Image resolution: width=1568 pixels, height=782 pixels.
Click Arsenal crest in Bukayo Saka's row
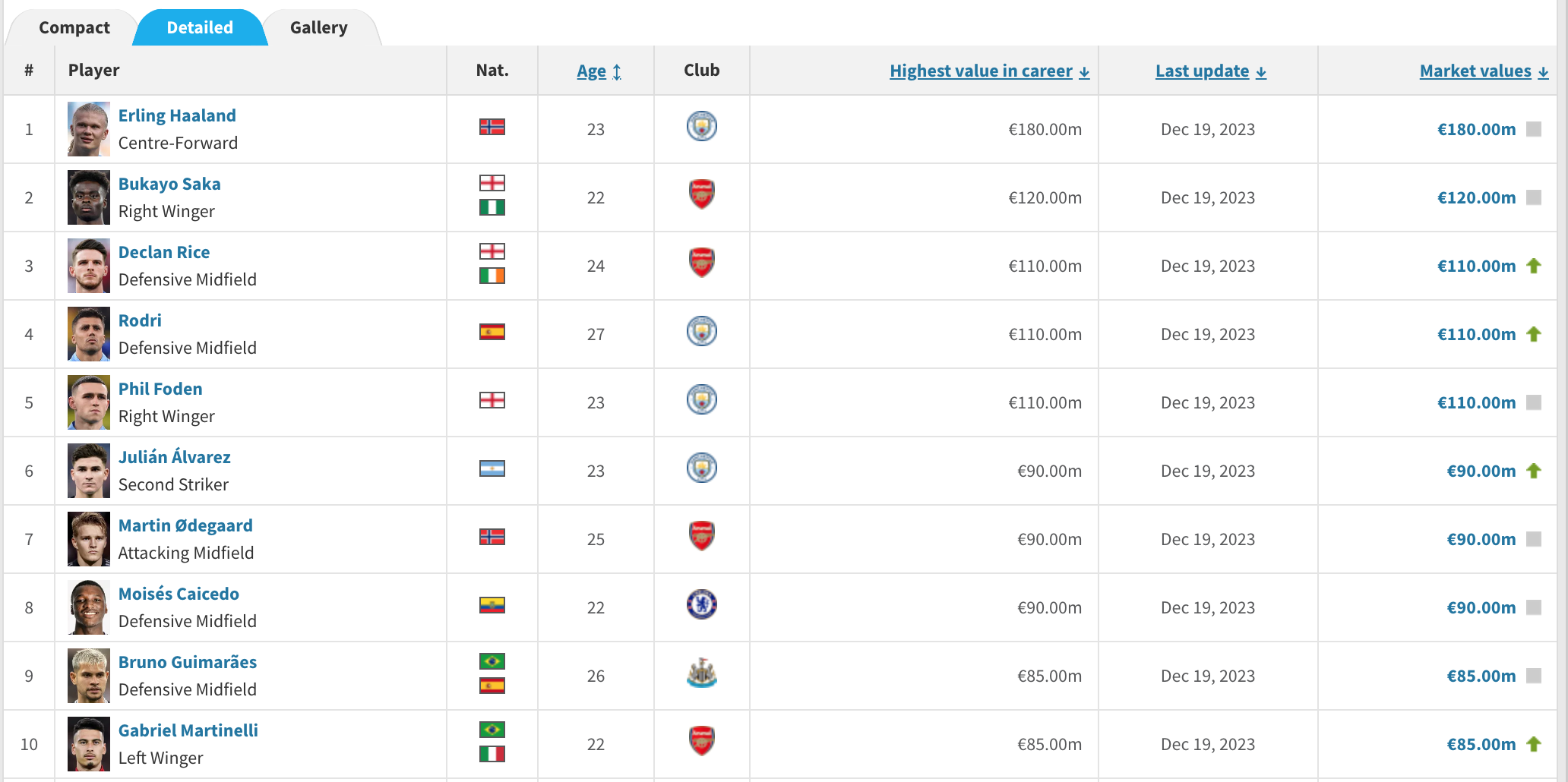pyautogui.click(x=701, y=194)
